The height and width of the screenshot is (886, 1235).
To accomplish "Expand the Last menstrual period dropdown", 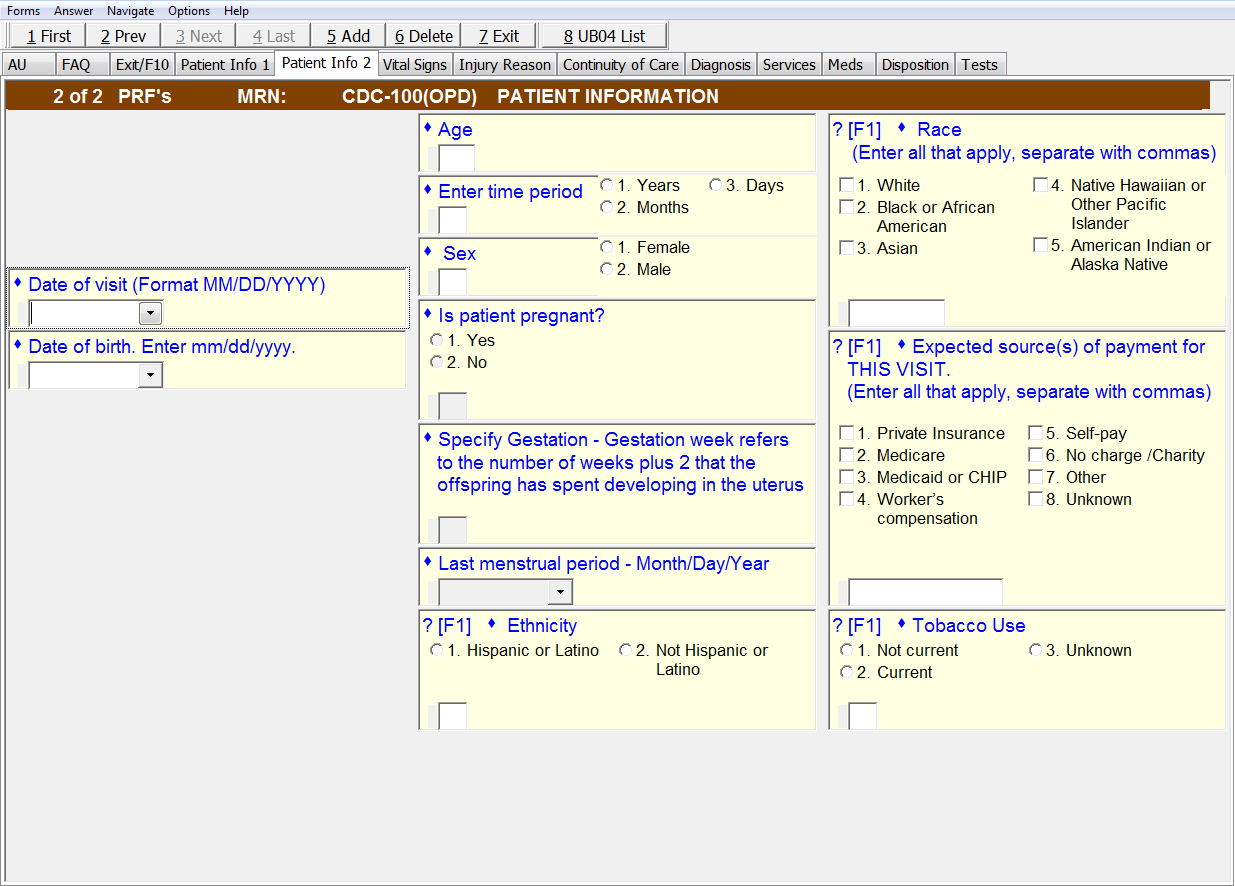I will (560, 593).
